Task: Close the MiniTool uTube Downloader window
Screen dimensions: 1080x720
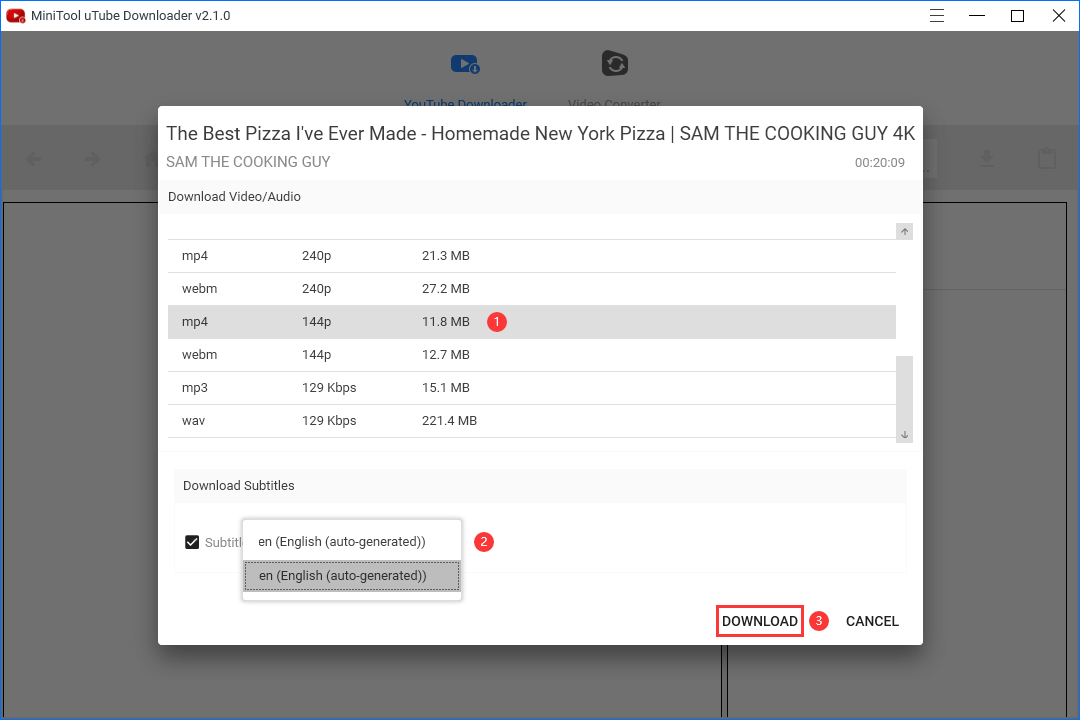Action: coord(1059,15)
